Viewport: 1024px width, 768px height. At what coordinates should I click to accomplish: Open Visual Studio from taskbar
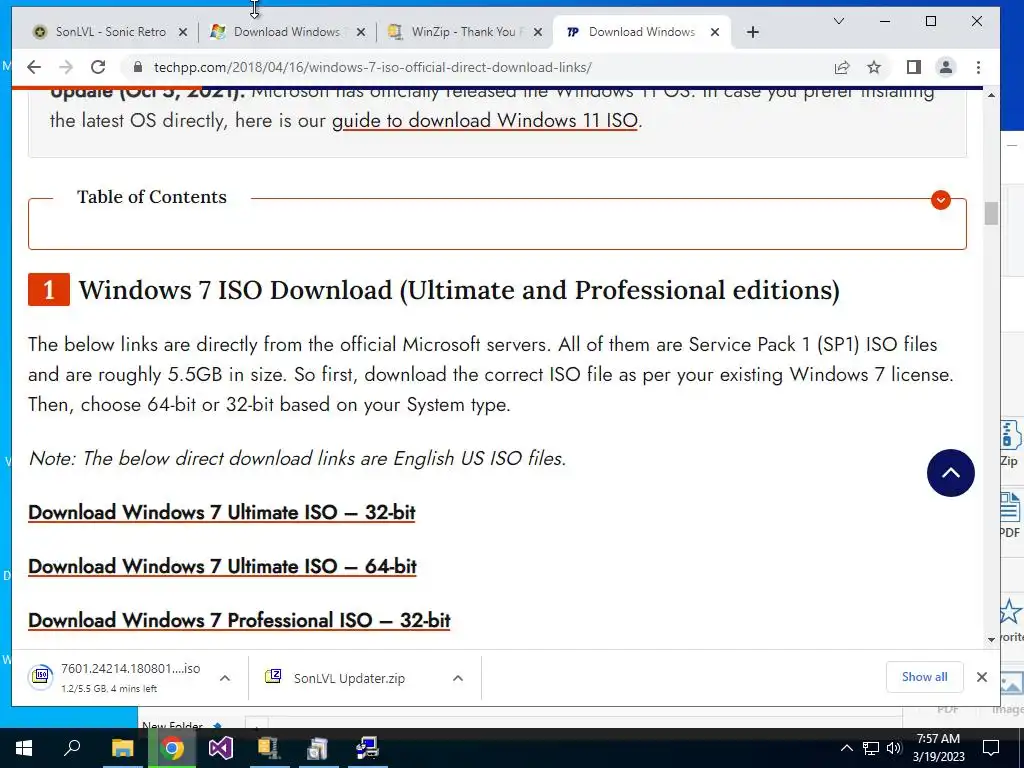tap(221, 748)
